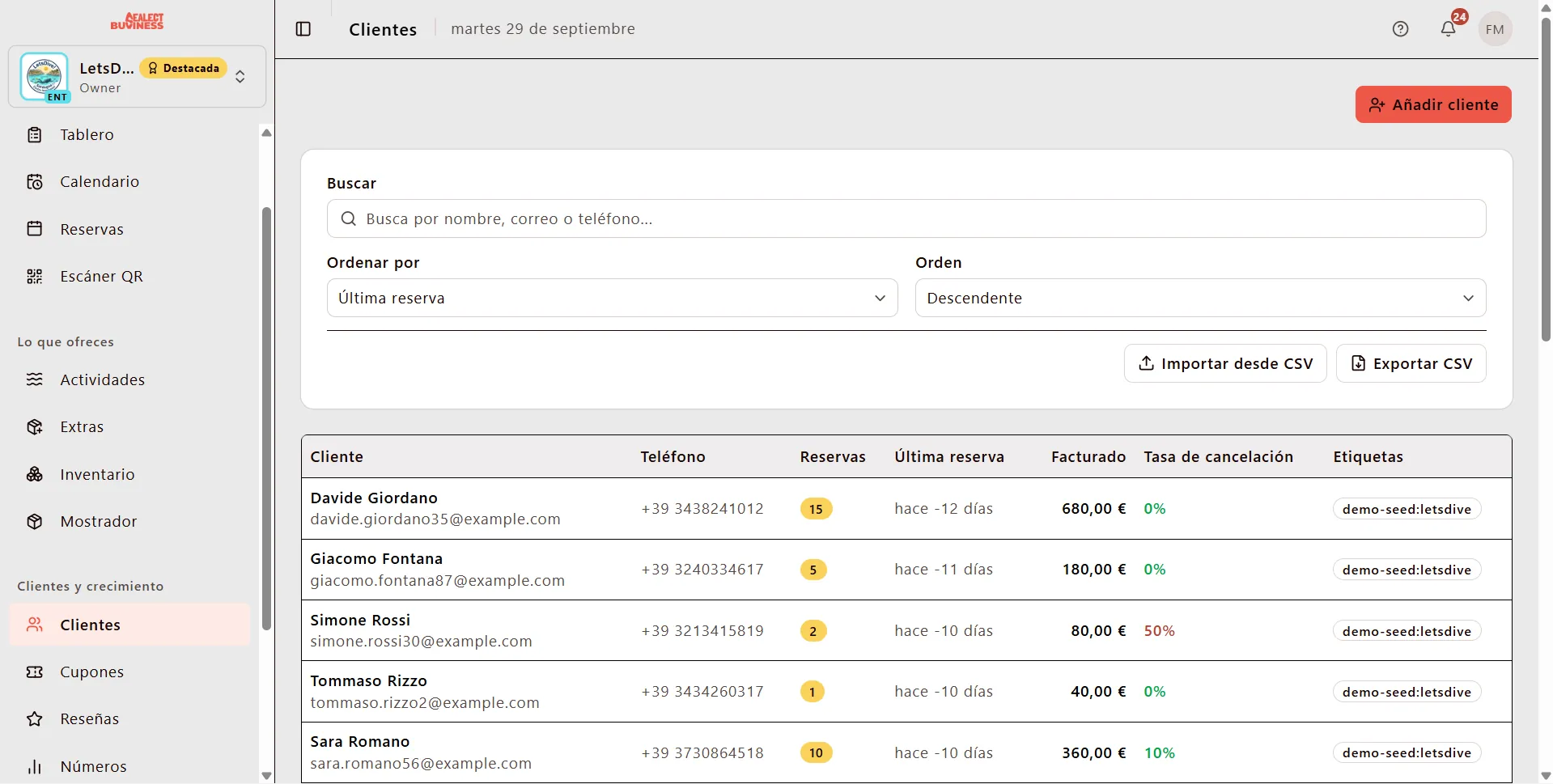Open Davide Giordano client row

[906, 509]
